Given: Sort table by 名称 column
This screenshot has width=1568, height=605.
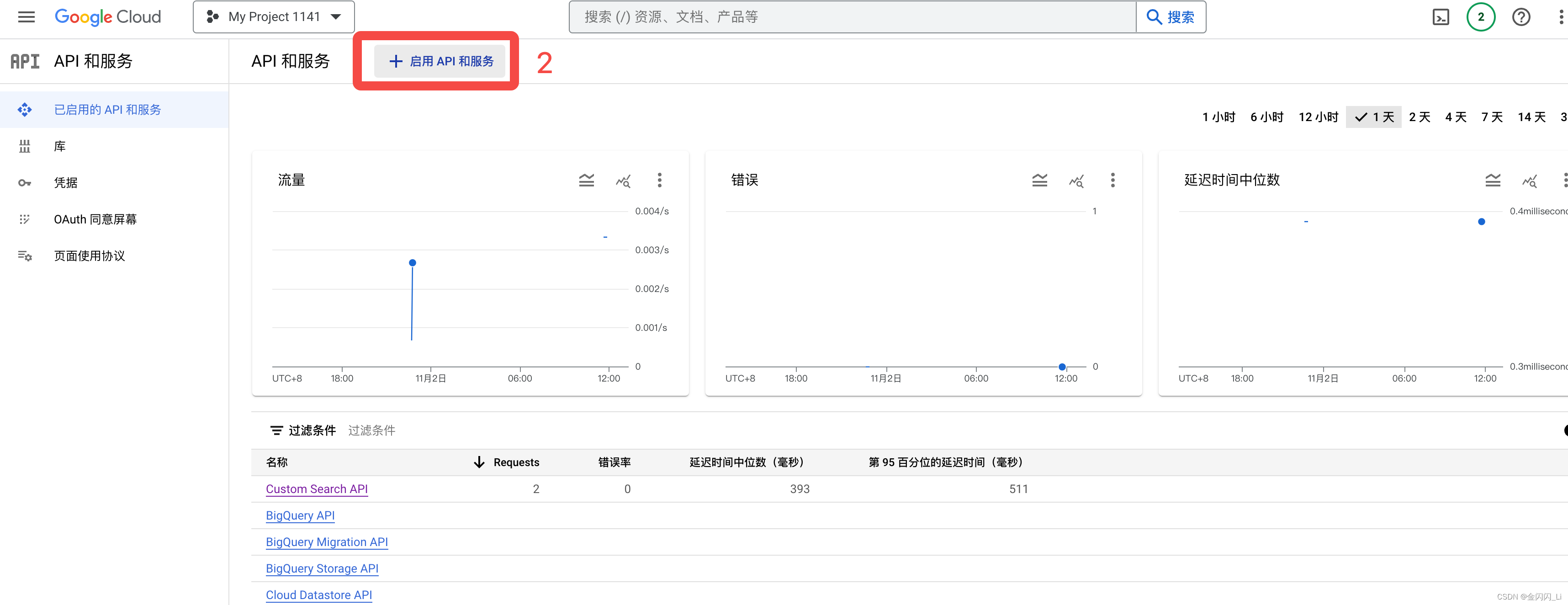Looking at the screenshot, I should click(x=277, y=462).
